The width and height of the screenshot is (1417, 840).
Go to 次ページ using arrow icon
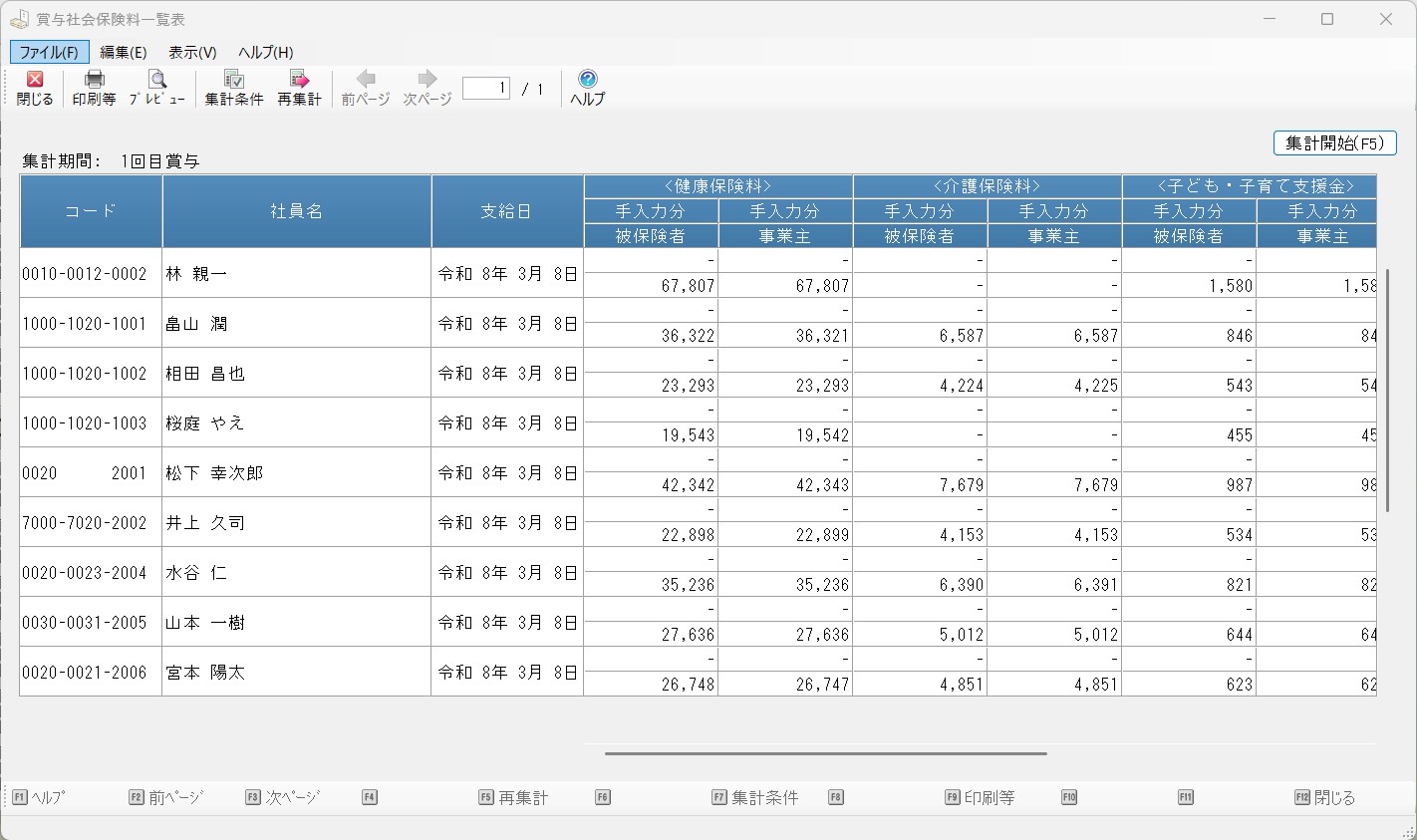click(x=427, y=80)
